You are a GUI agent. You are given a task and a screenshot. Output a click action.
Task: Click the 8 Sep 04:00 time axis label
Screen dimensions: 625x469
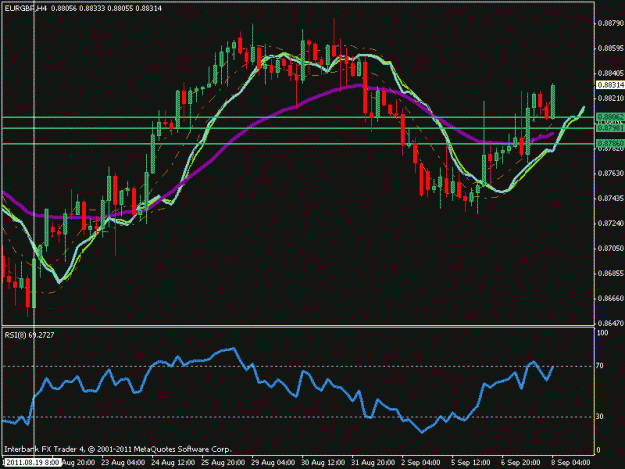[x=571, y=463]
